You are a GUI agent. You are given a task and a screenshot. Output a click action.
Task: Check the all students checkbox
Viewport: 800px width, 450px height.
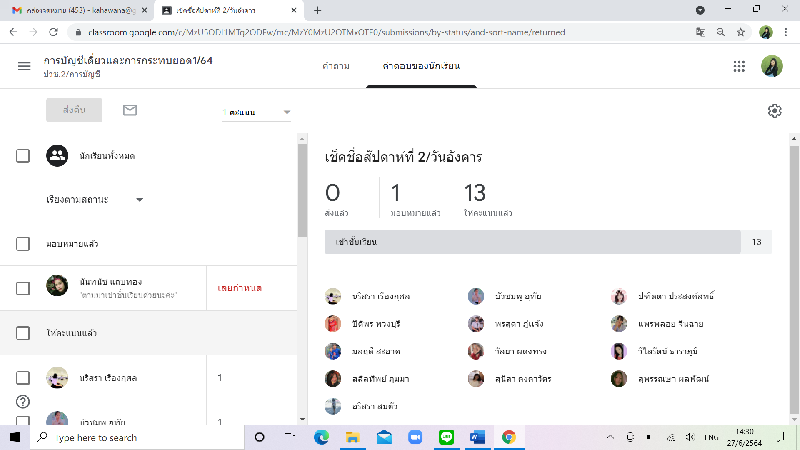23,155
